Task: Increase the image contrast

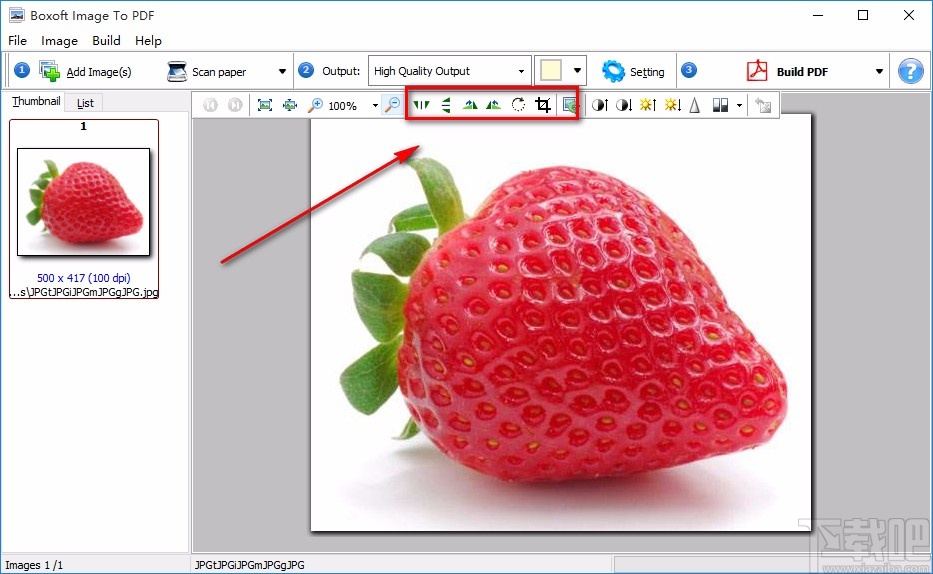Action: click(x=599, y=105)
